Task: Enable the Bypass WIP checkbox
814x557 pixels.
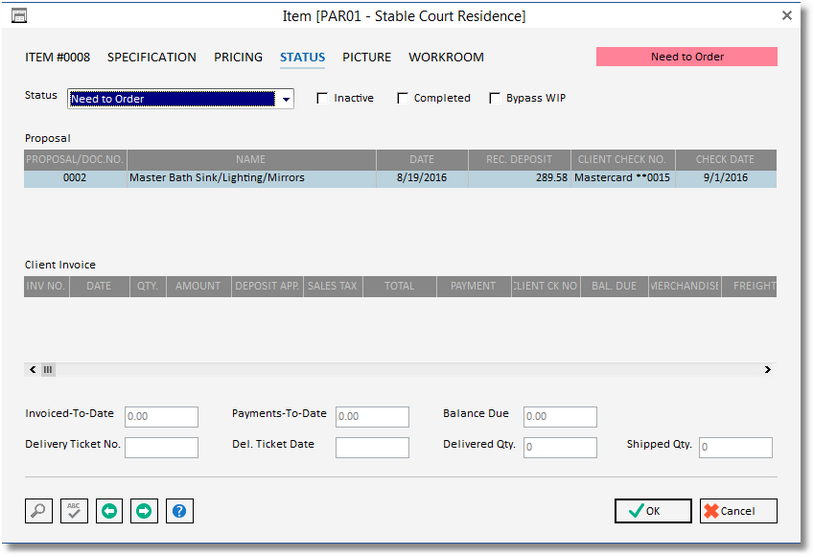Action: [495, 98]
